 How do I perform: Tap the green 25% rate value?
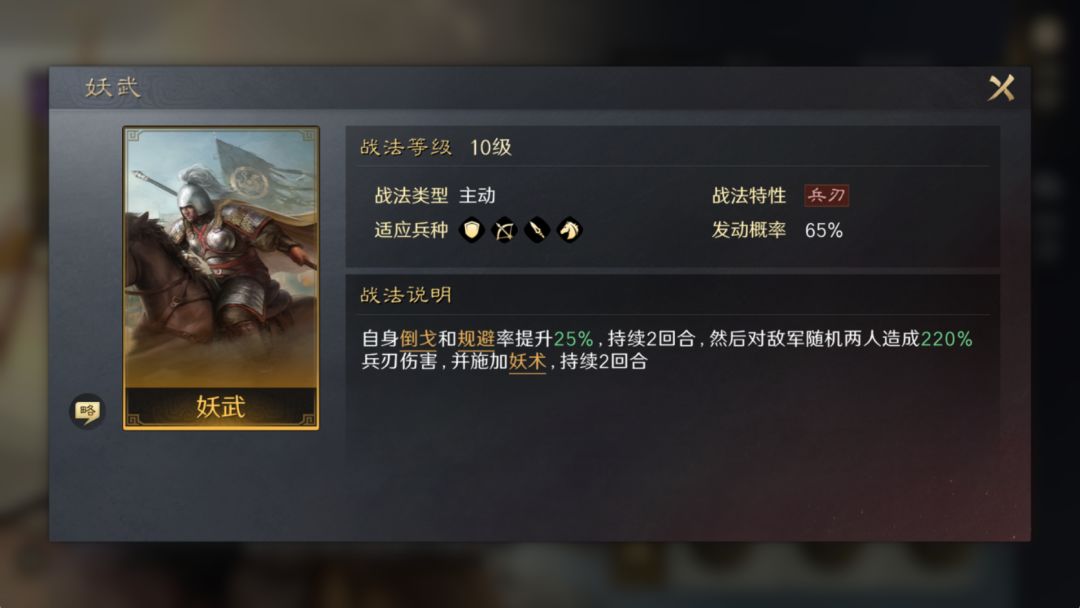[x=573, y=339]
